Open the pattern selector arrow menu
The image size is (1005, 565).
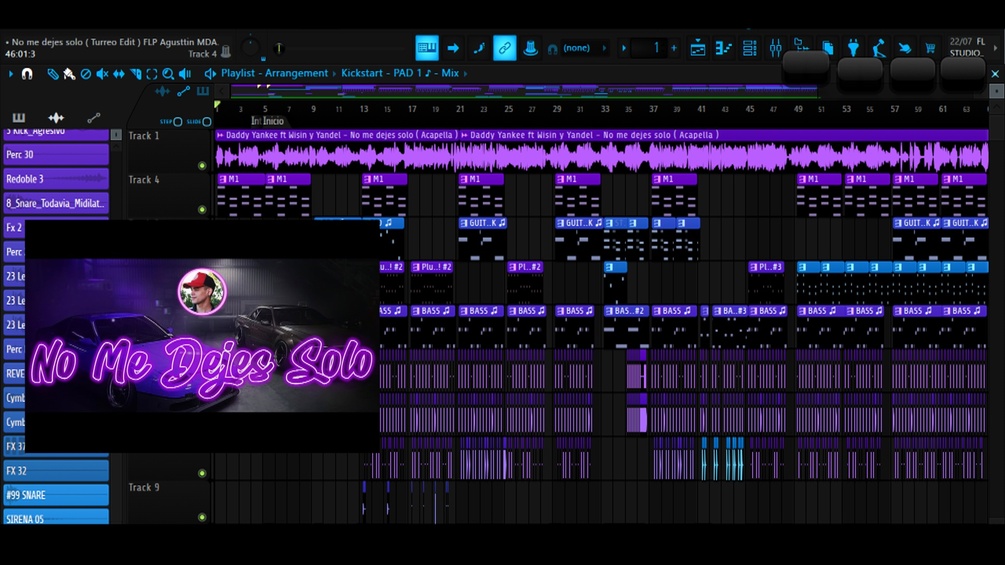[623, 48]
